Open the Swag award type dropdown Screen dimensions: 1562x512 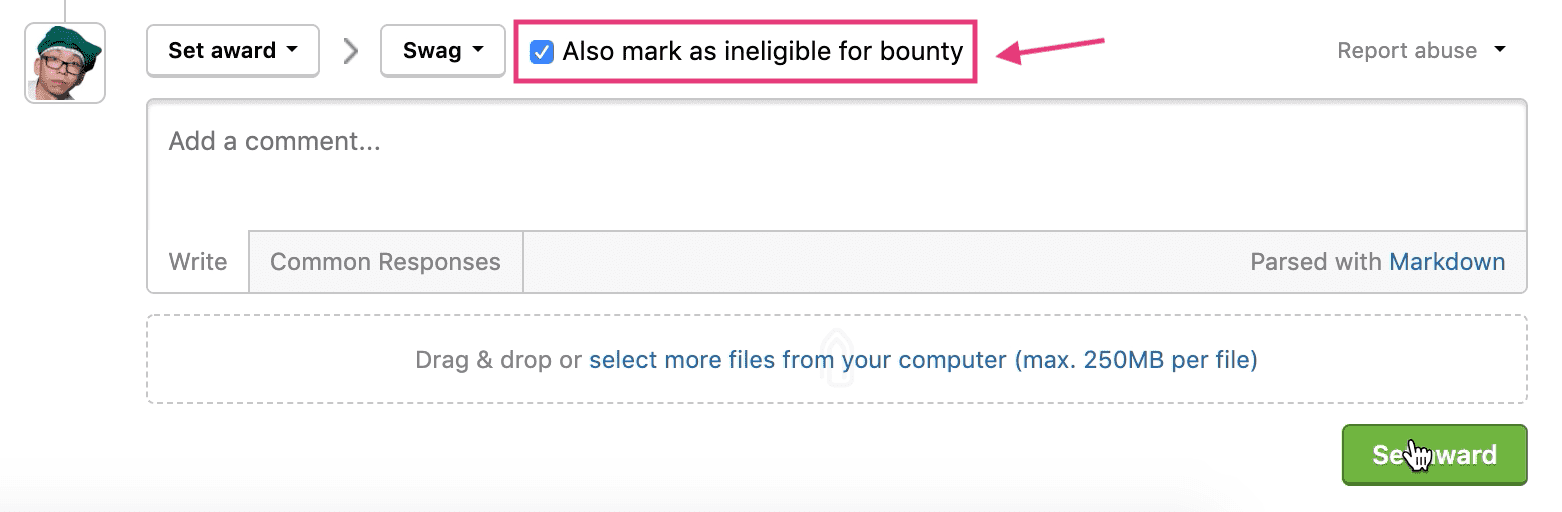(442, 51)
